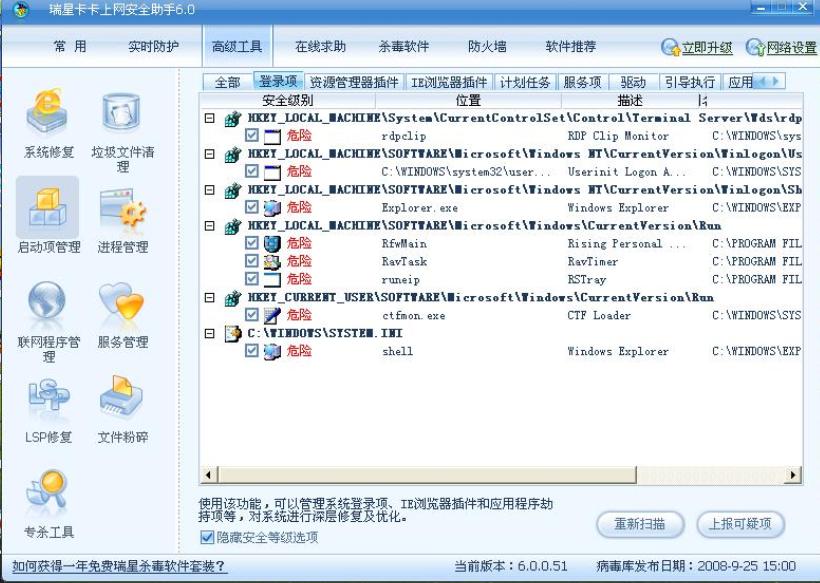Uncheck the ctfmon.exe startup entry

(252, 315)
